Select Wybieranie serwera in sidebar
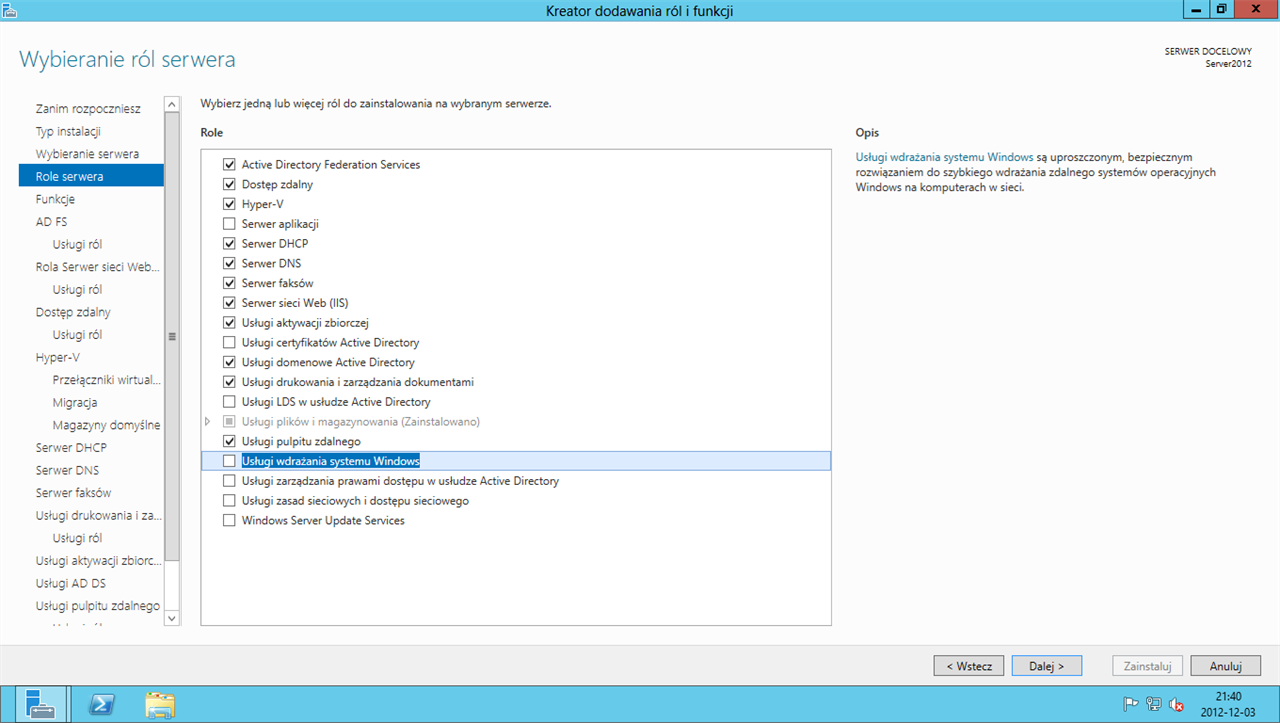Viewport: 1280px width, 723px height. pyautogui.click(x=87, y=154)
